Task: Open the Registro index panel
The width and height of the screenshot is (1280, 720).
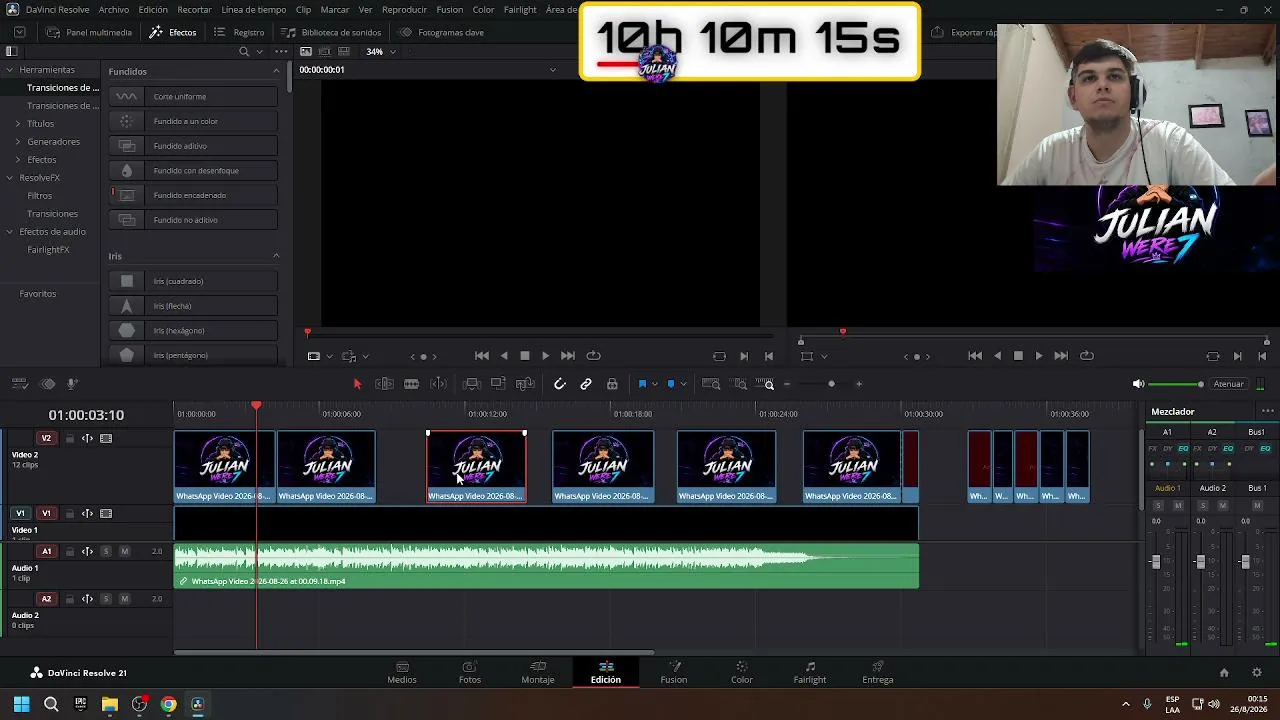Action: pos(239,32)
